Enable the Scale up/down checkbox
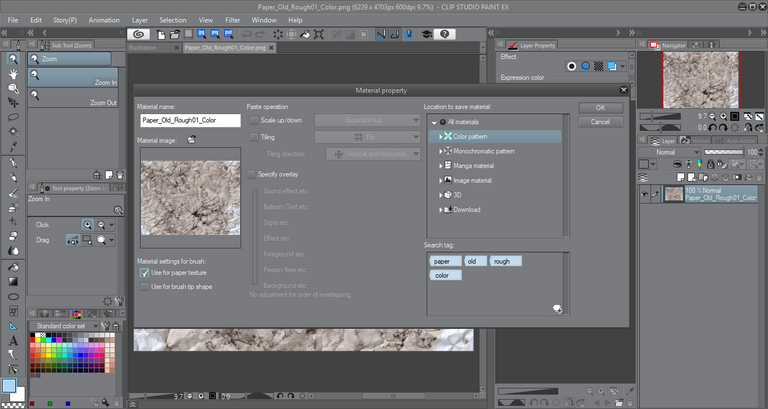Screen dimensions: 768x409 (254, 120)
